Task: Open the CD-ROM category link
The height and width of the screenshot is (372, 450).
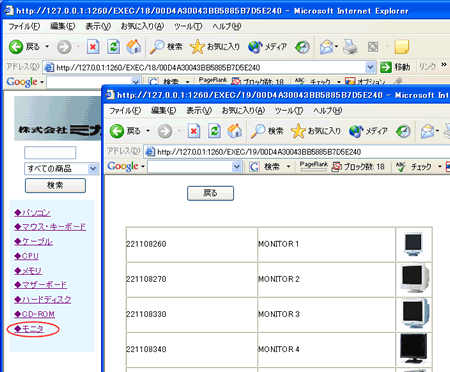Action: point(34,314)
